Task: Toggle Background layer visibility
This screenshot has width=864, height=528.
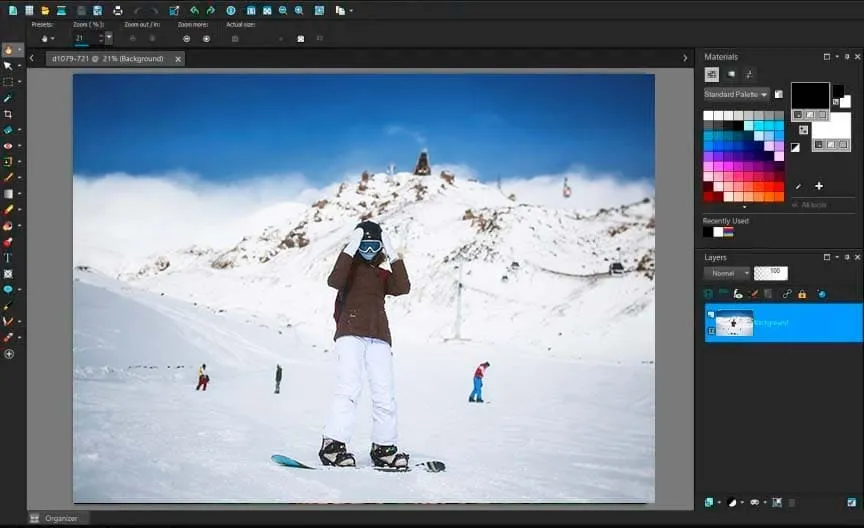Action: coord(711,314)
